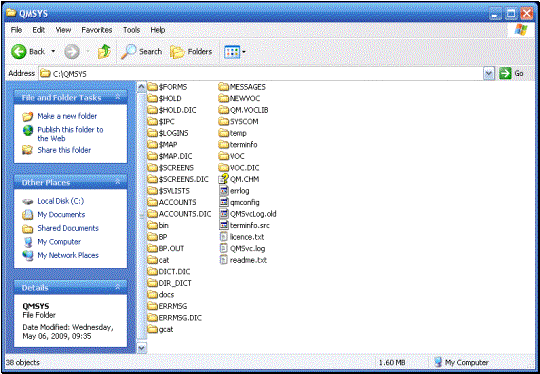Open the Tools menu
The image size is (540, 374).
pyautogui.click(x=132, y=30)
